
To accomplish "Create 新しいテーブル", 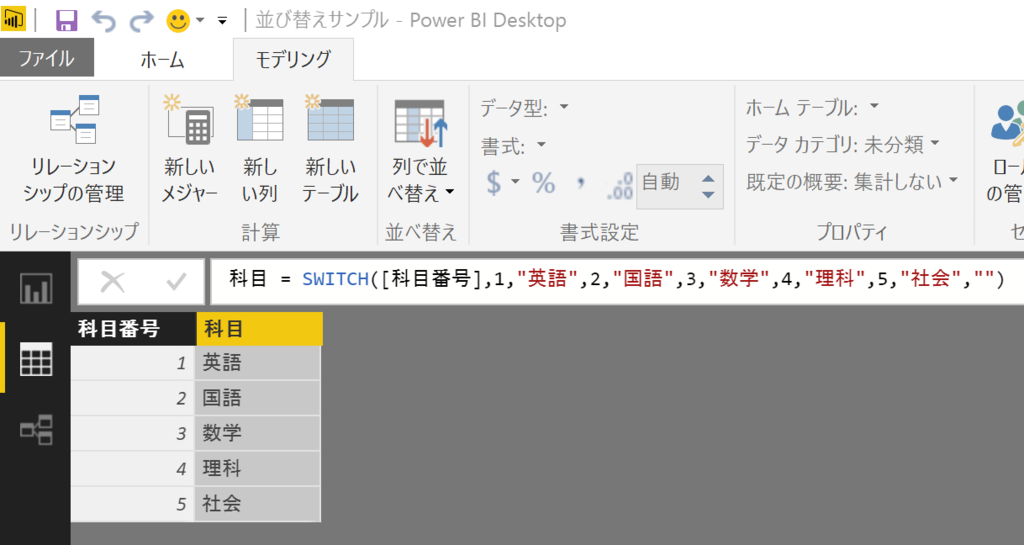I will 330,148.
